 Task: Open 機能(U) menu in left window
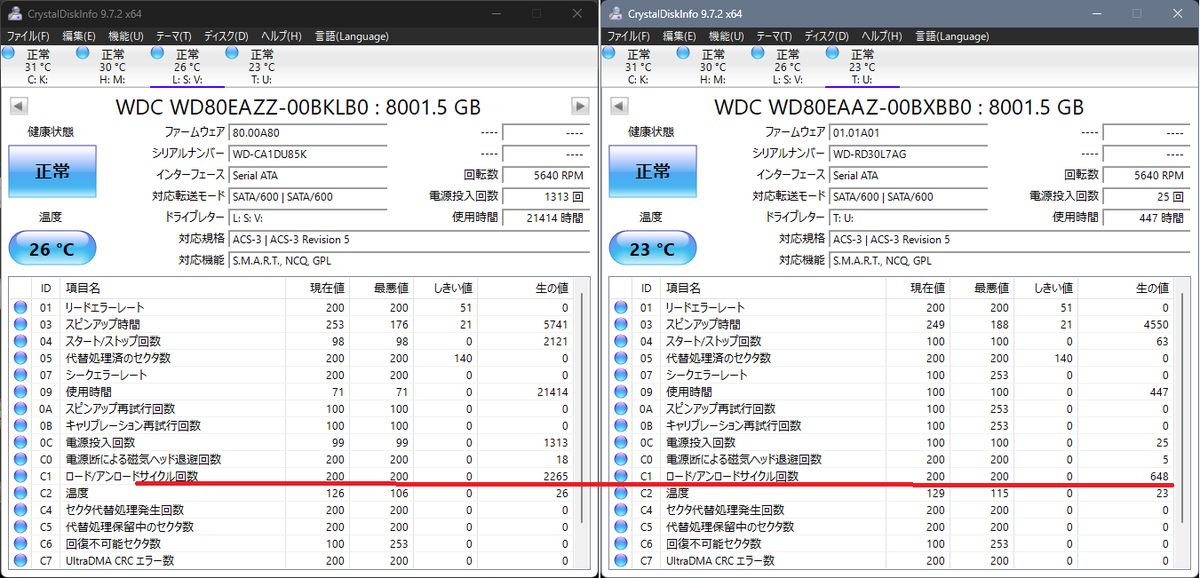126,36
